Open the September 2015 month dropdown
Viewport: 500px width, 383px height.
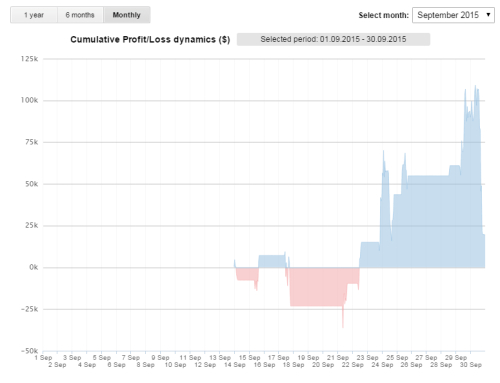point(453,15)
